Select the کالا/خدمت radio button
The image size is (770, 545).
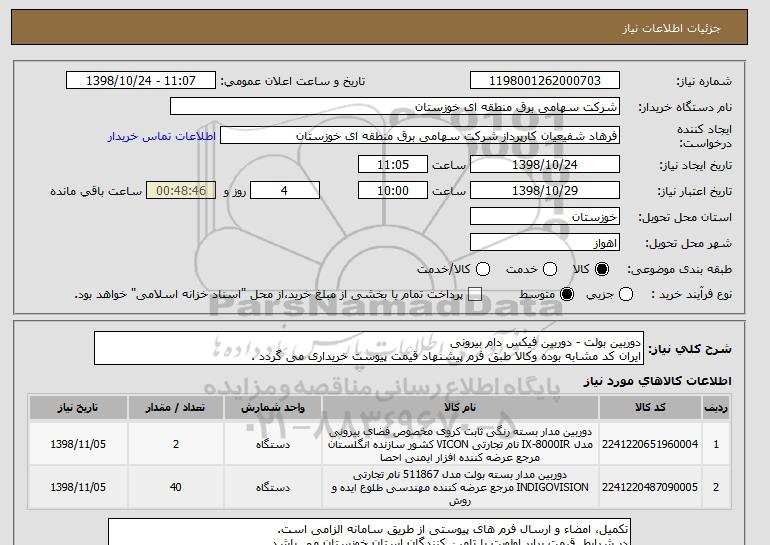tap(483, 269)
